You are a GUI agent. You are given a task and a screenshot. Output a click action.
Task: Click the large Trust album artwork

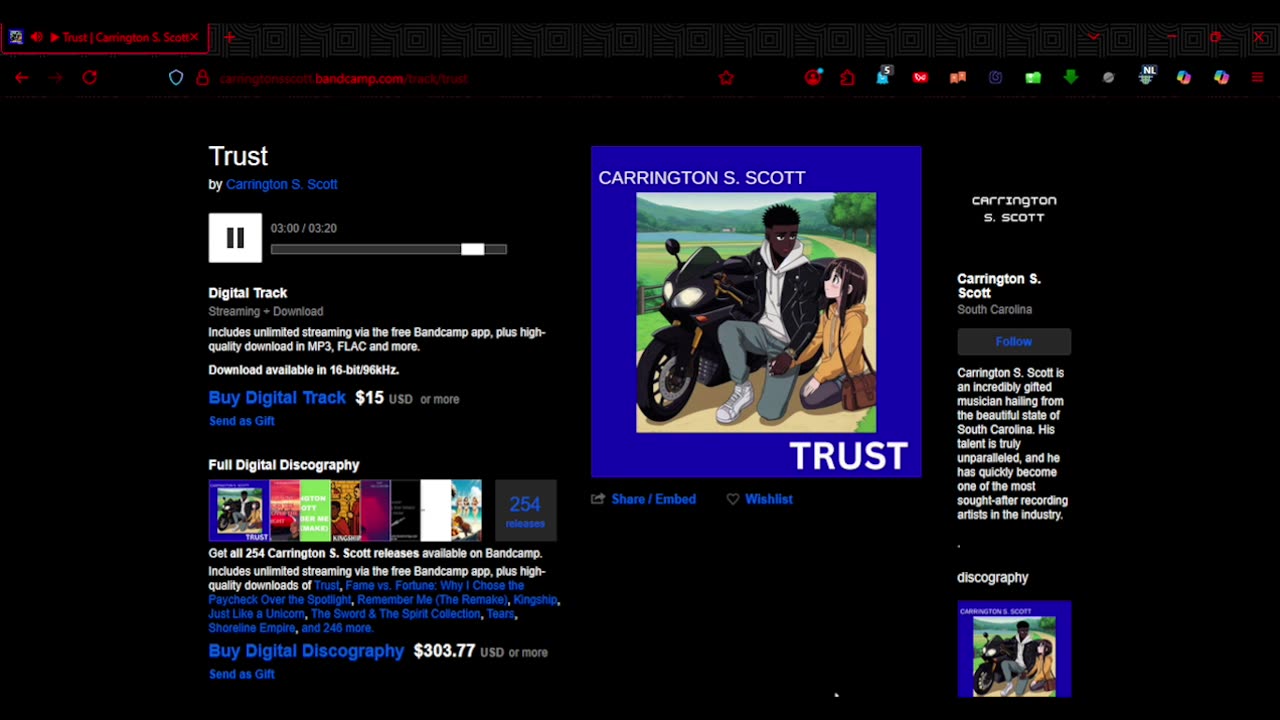[x=756, y=312]
